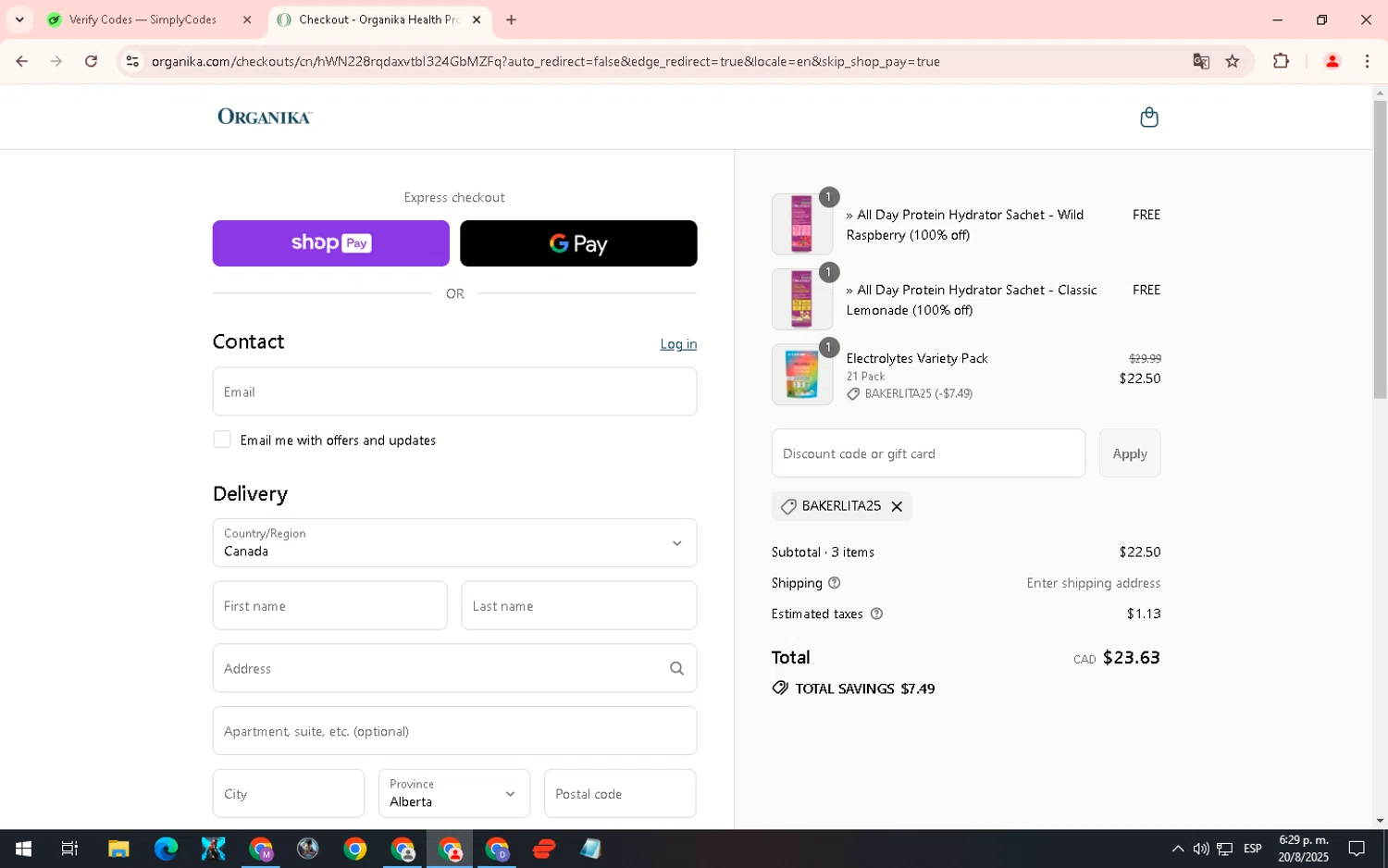Click the Apply discount button
The height and width of the screenshot is (868, 1388).
pyautogui.click(x=1130, y=453)
